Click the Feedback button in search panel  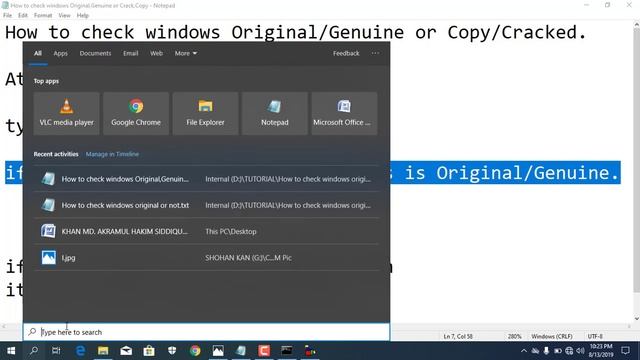[346, 53]
